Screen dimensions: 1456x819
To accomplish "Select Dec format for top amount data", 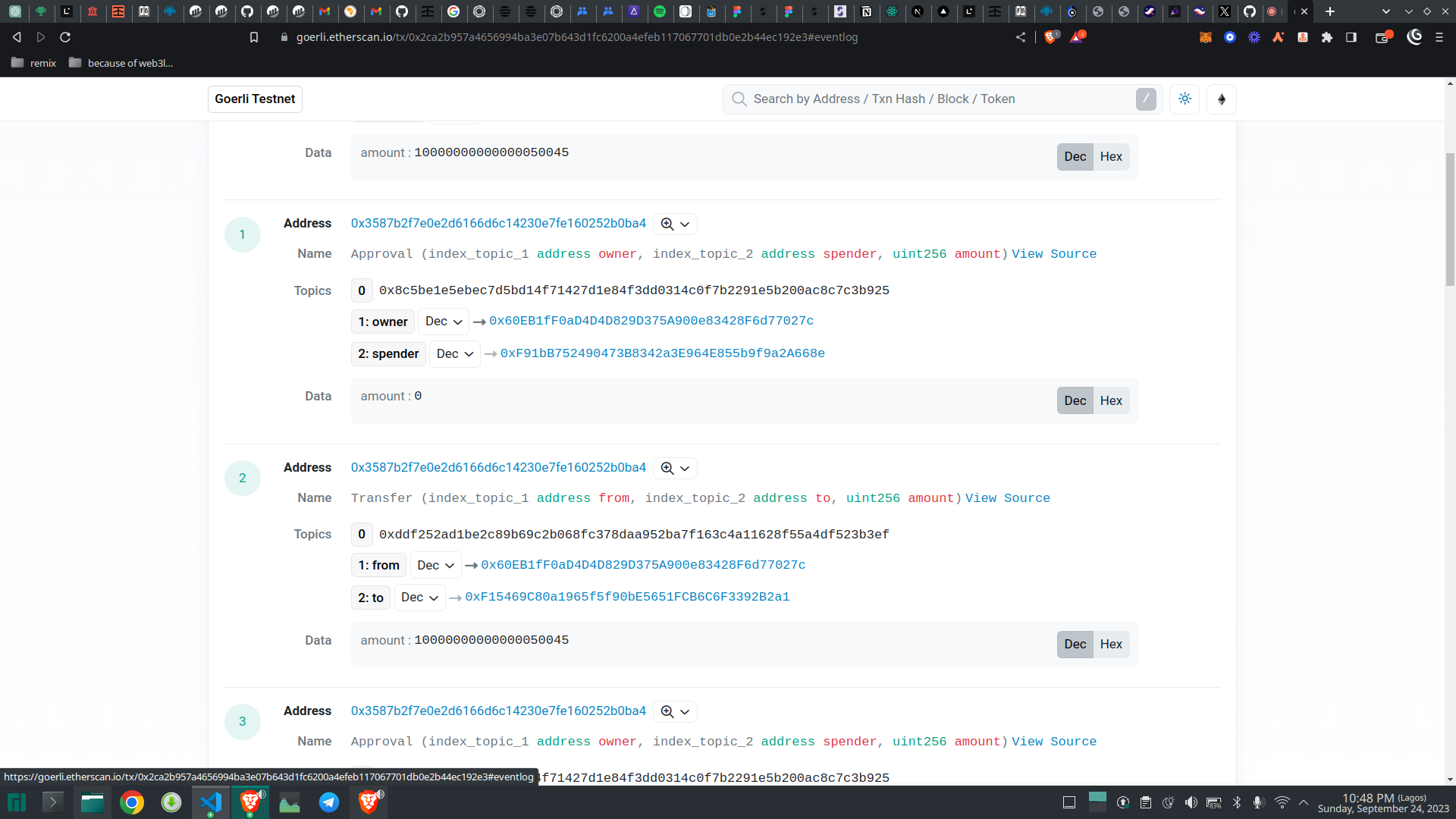I will [1075, 157].
